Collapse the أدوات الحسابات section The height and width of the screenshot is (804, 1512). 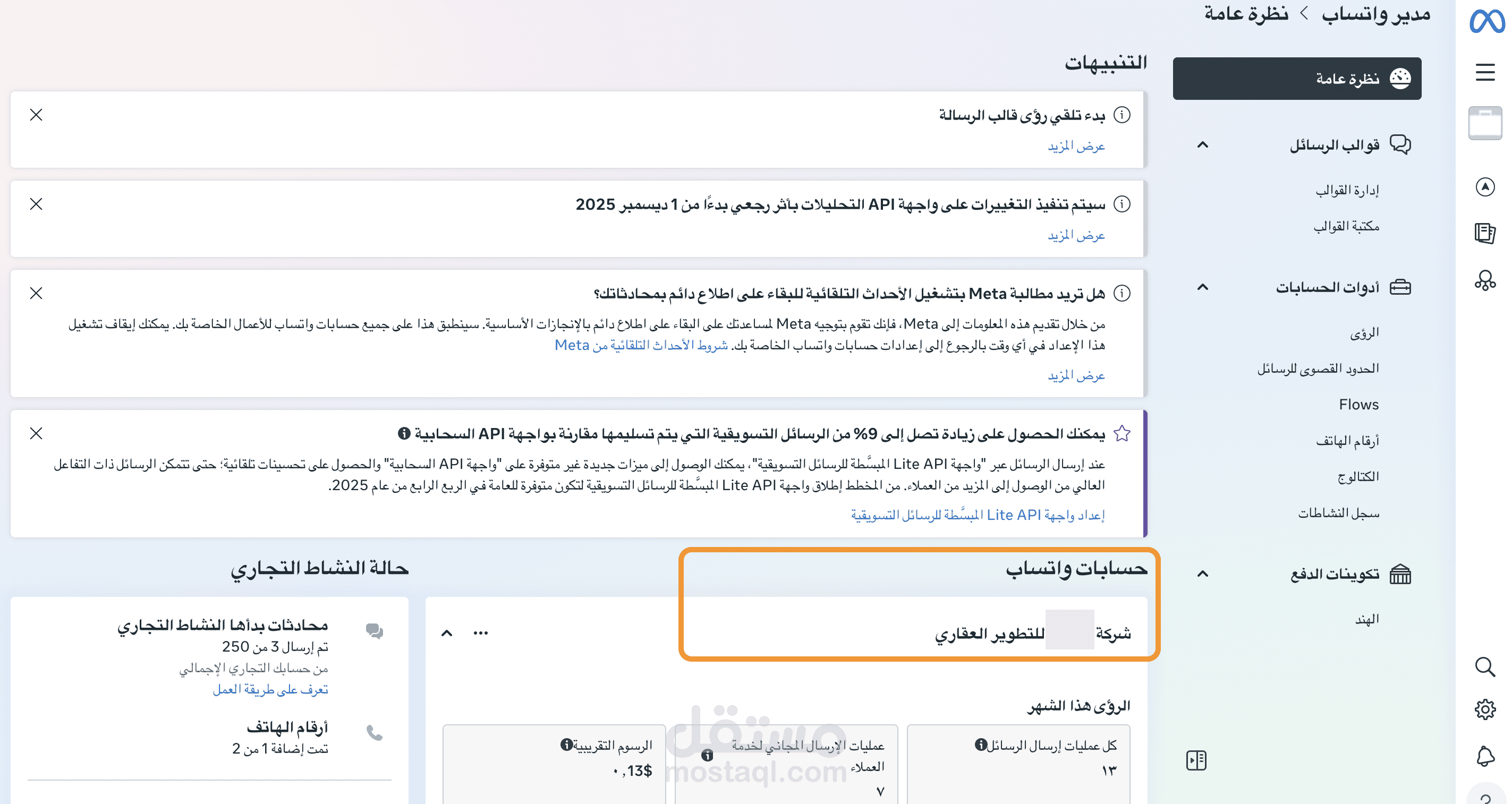[1203, 287]
